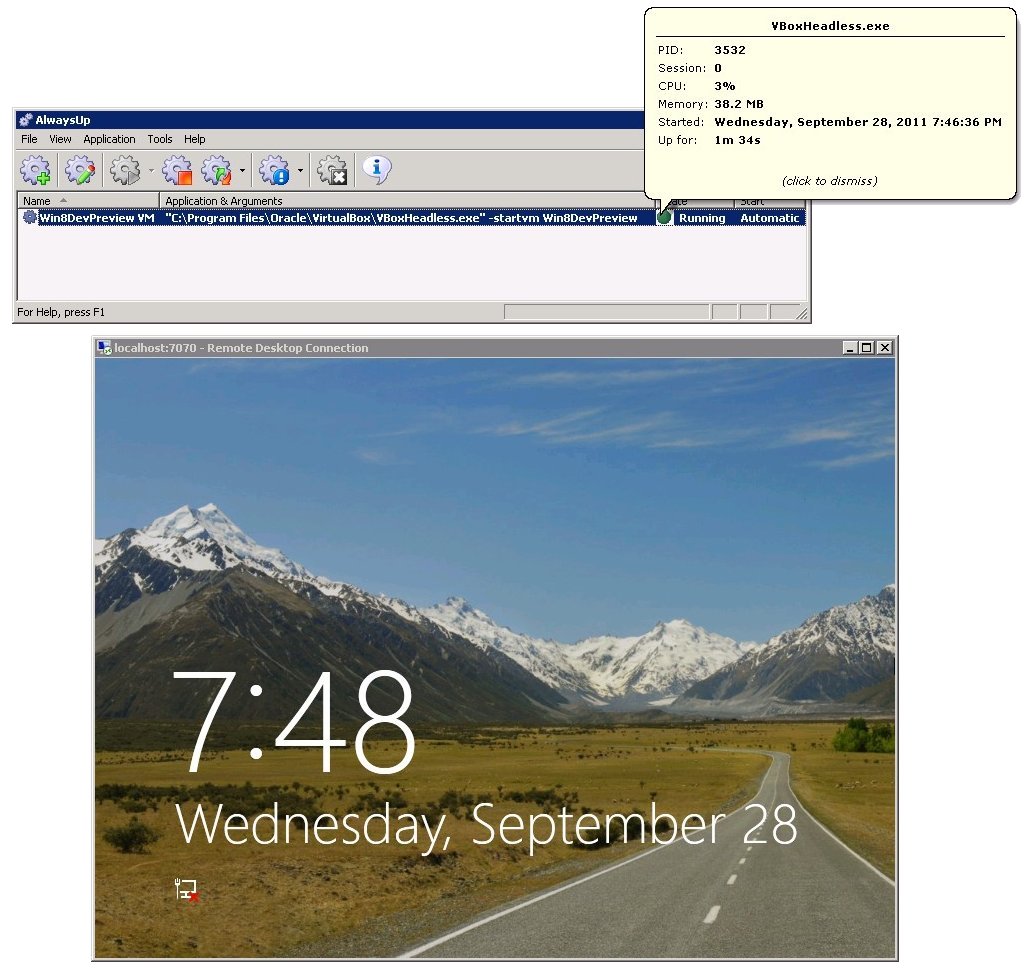Open the Application menu
Viewport: 1032px width, 972px height.
tap(109, 139)
